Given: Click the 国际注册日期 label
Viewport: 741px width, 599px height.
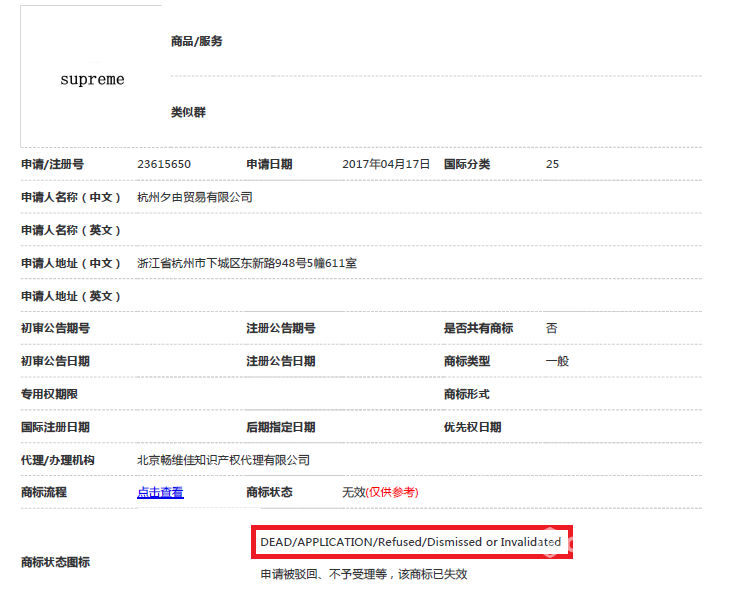Looking at the screenshot, I should [55, 427].
